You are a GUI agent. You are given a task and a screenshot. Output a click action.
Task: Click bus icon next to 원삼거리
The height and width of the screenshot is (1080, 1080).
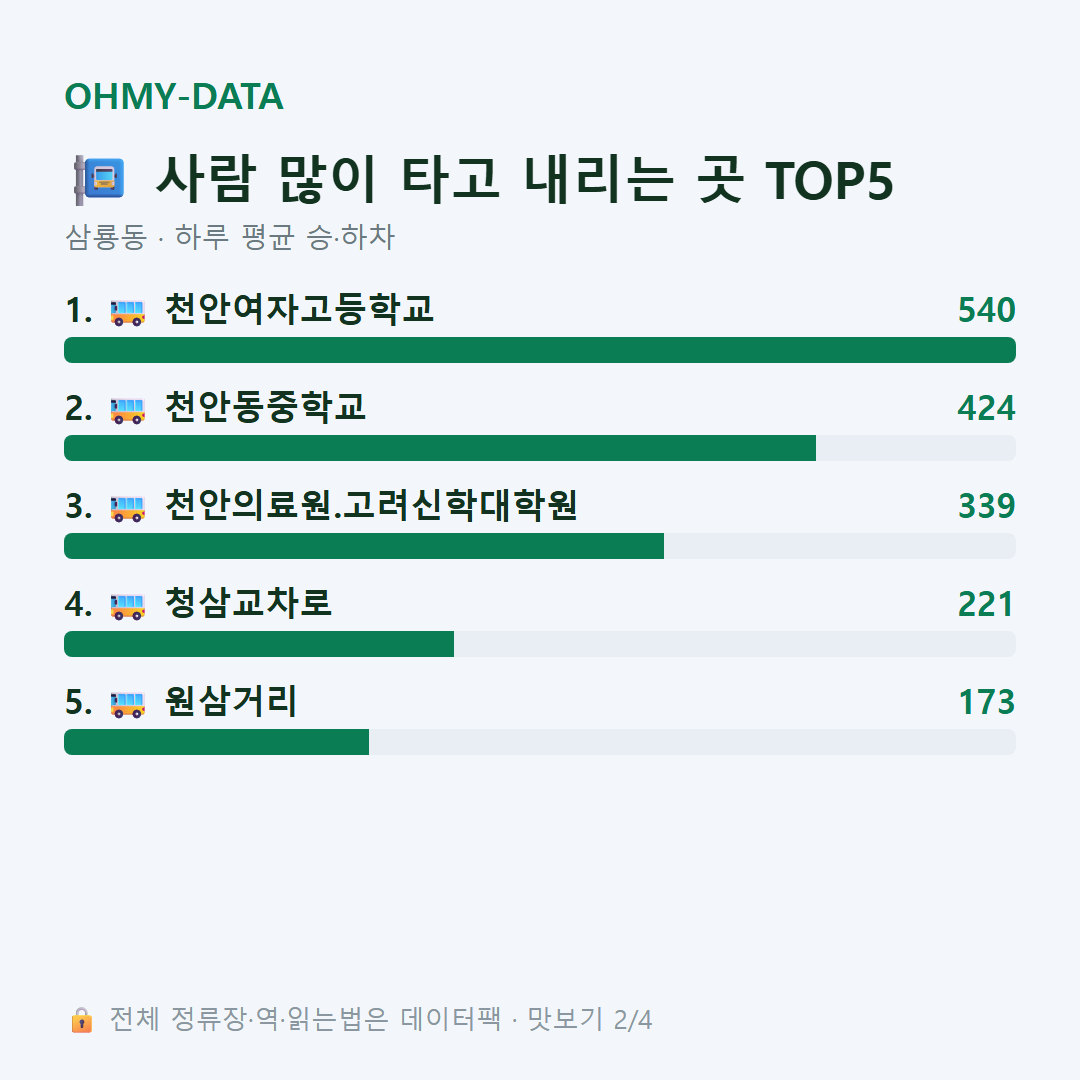(x=127, y=704)
